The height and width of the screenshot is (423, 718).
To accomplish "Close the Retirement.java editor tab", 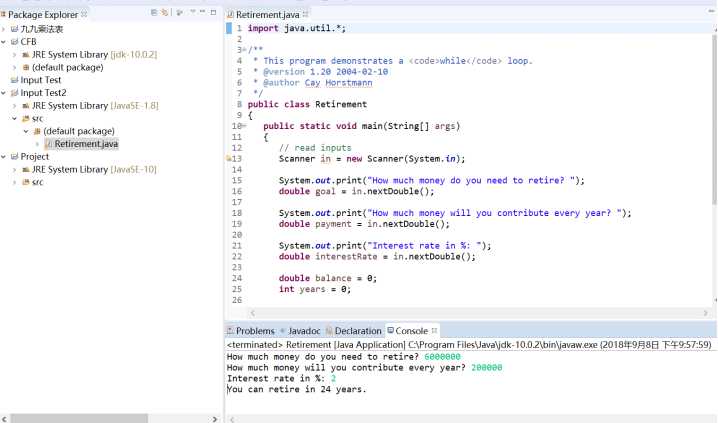I will (305, 14).
